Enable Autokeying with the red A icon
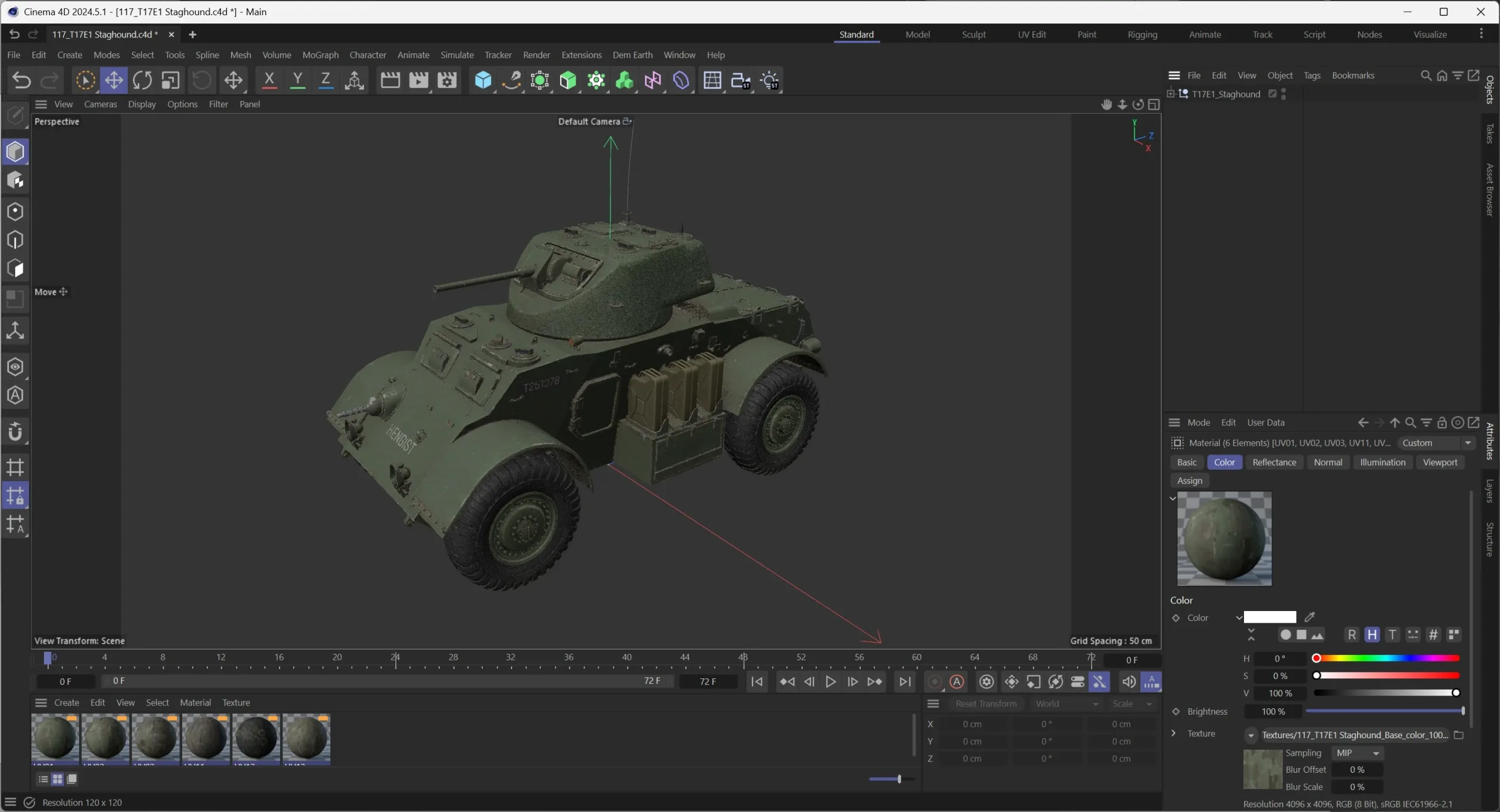Image resolution: width=1500 pixels, height=812 pixels. [956, 681]
